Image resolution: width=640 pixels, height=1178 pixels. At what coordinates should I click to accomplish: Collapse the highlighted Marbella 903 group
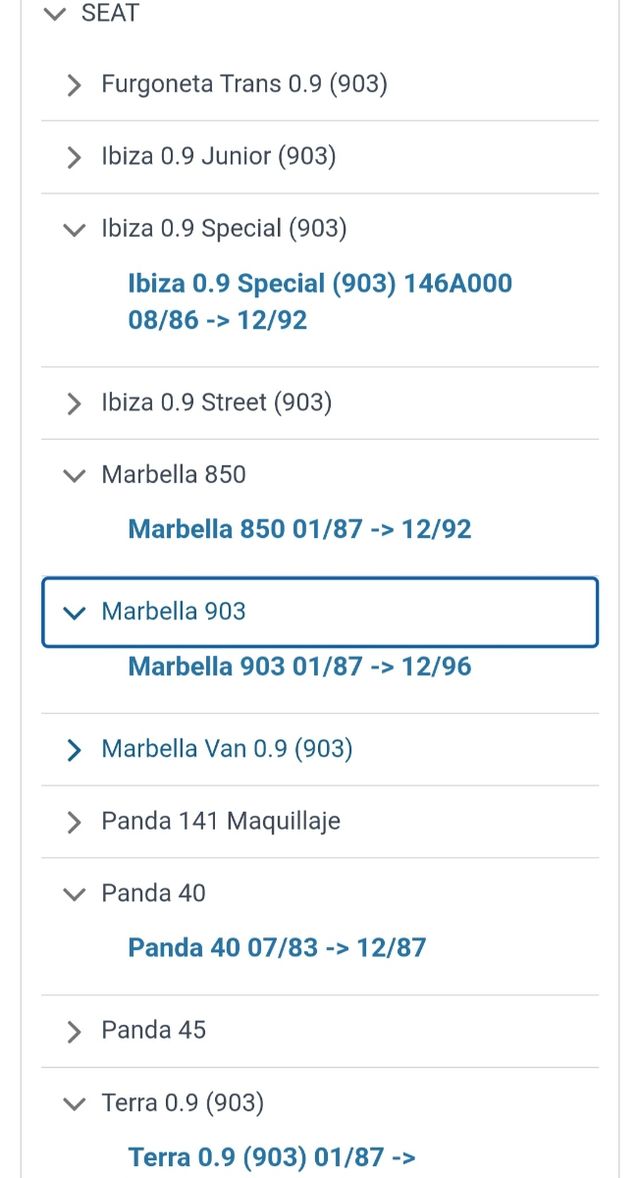click(x=73, y=612)
